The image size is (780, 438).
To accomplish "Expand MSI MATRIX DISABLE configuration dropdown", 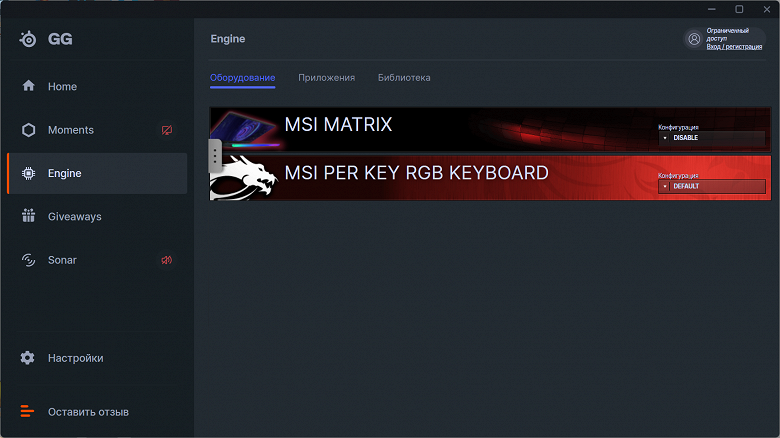I will click(x=711, y=138).
